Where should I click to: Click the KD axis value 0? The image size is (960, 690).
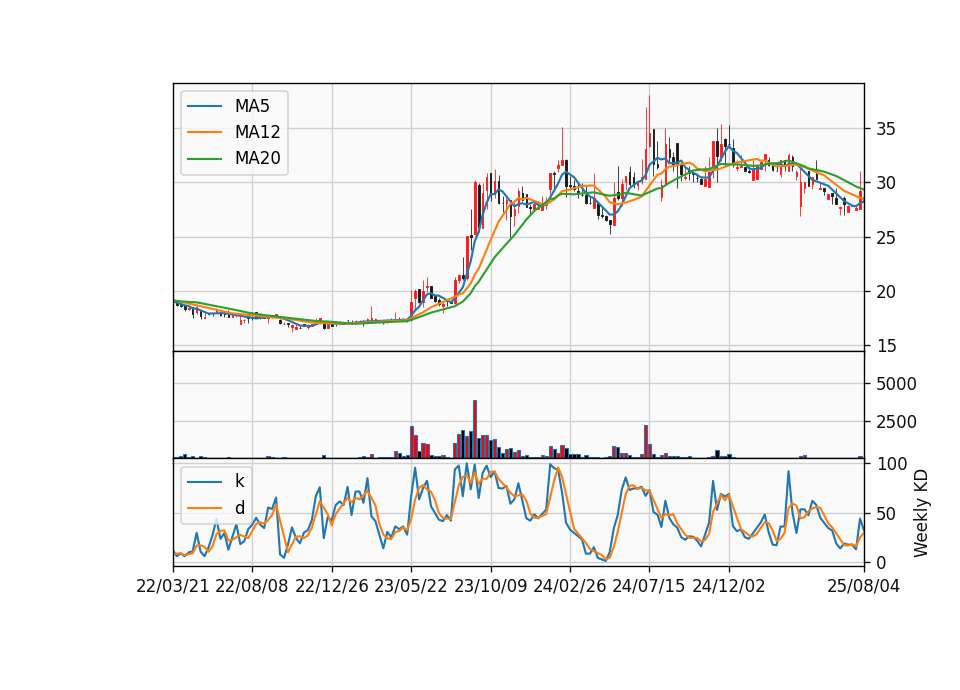point(881,562)
